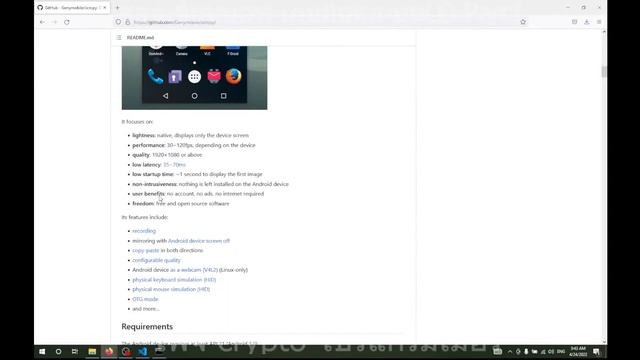640x360 pixels.
Task: Open the OTG mode link
Action: pos(145,299)
